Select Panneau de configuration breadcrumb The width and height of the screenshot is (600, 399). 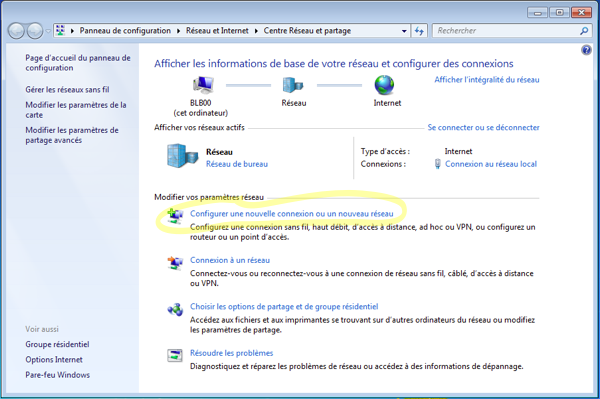[125, 31]
